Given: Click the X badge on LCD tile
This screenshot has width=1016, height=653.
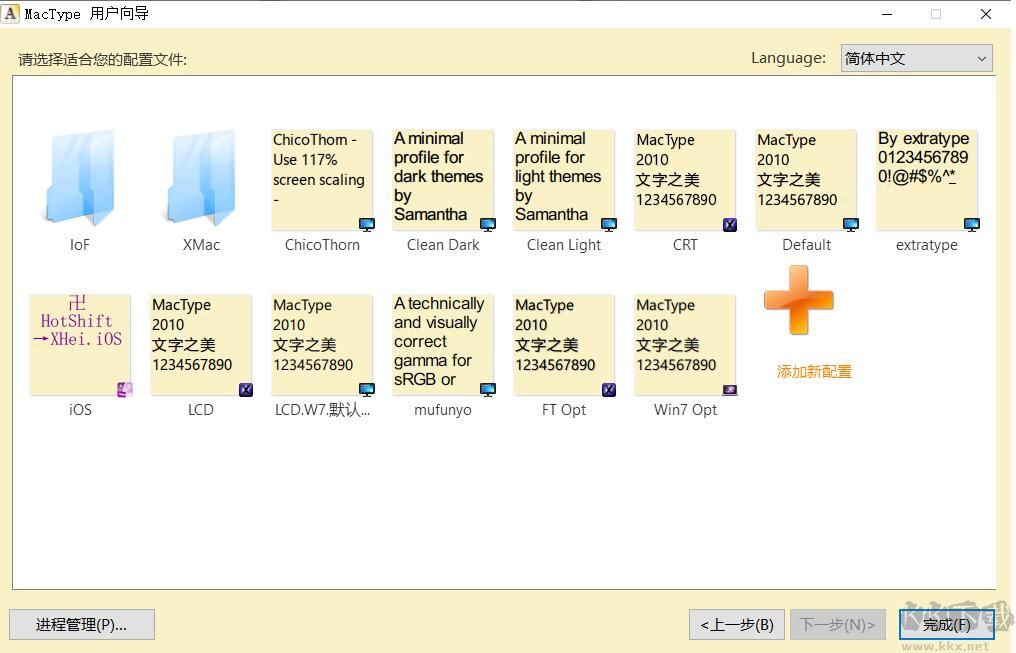Looking at the screenshot, I should click(x=246, y=389).
